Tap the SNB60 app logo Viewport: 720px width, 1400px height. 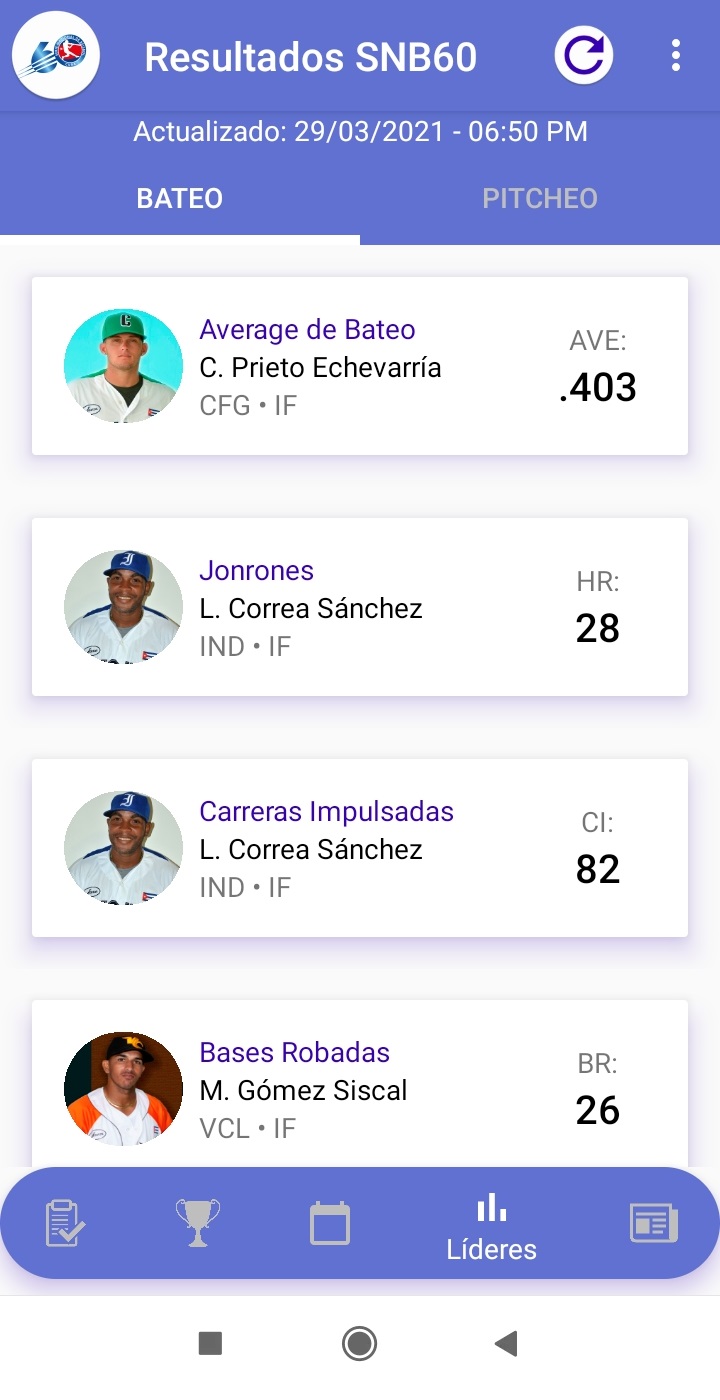coord(55,56)
